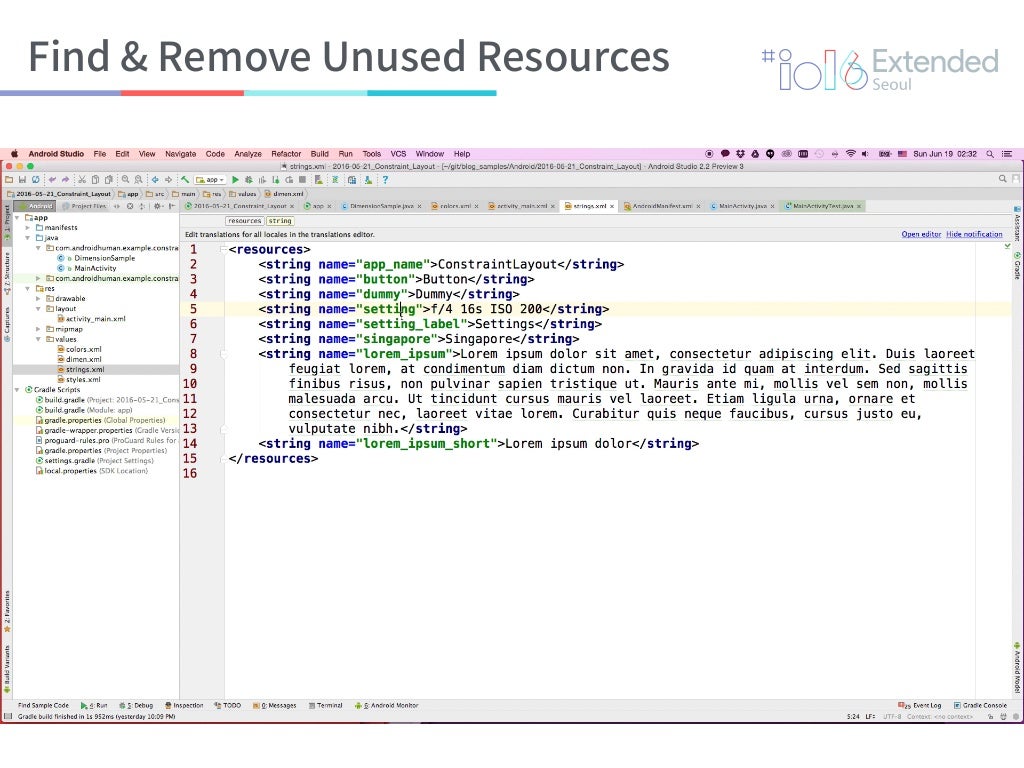Viewport: 1024px width, 768px height.
Task: Open the VCS menu
Action: [398, 154]
